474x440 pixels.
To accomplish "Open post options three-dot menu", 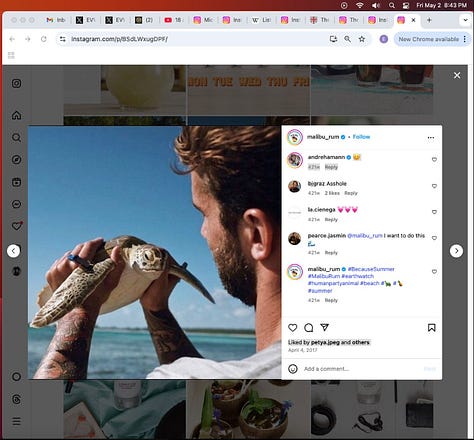I will [x=431, y=137].
